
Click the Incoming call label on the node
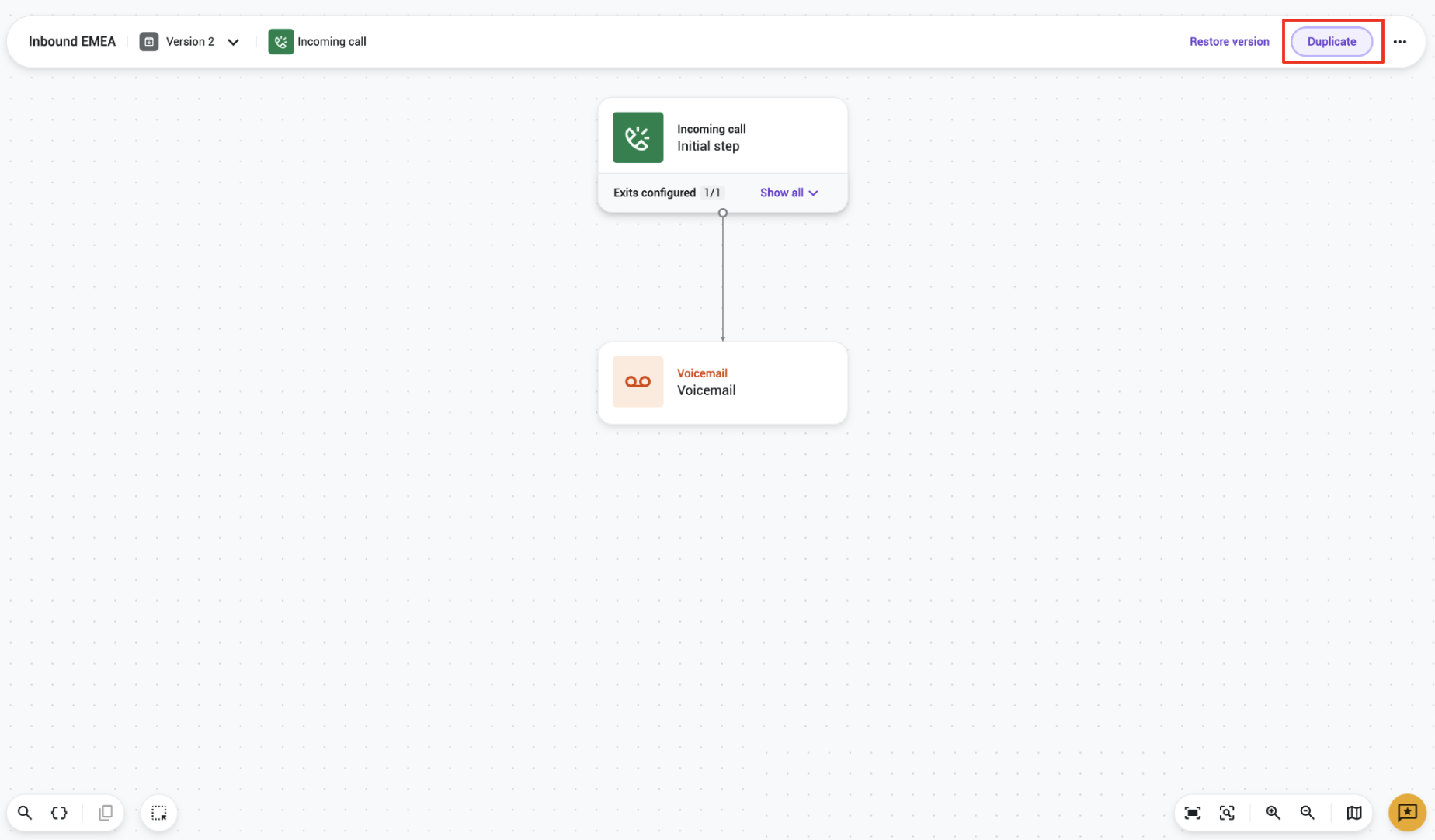[x=711, y=129]
